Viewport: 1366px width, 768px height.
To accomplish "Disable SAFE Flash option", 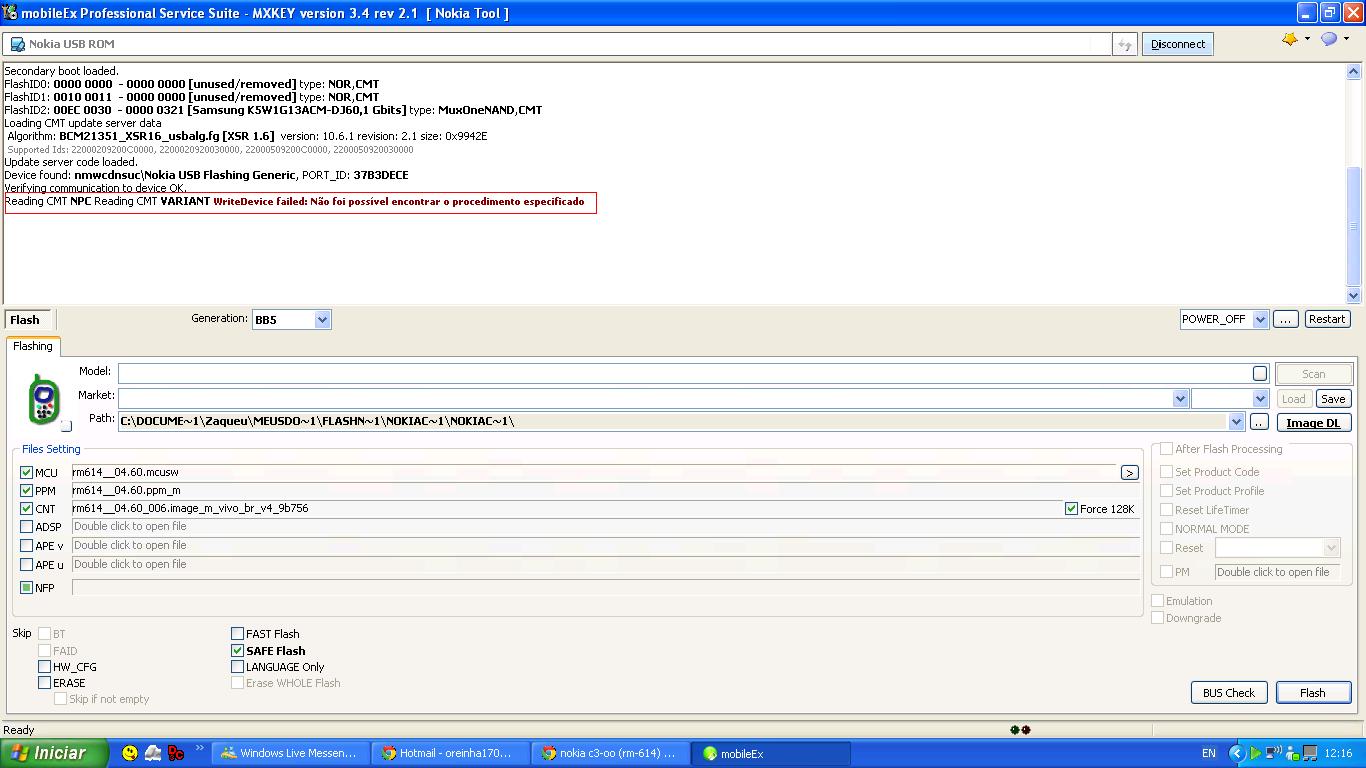I will coord(238,651).
